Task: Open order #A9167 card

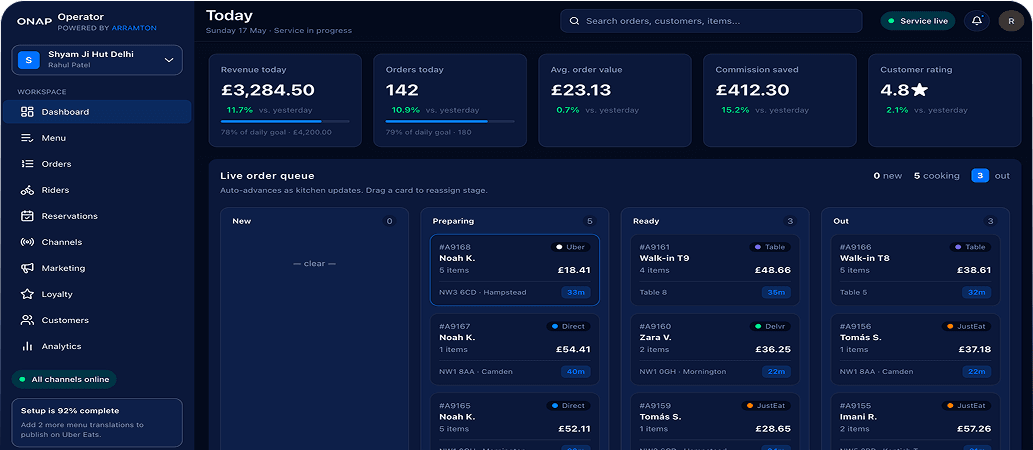Action: [x=515, y=349]
